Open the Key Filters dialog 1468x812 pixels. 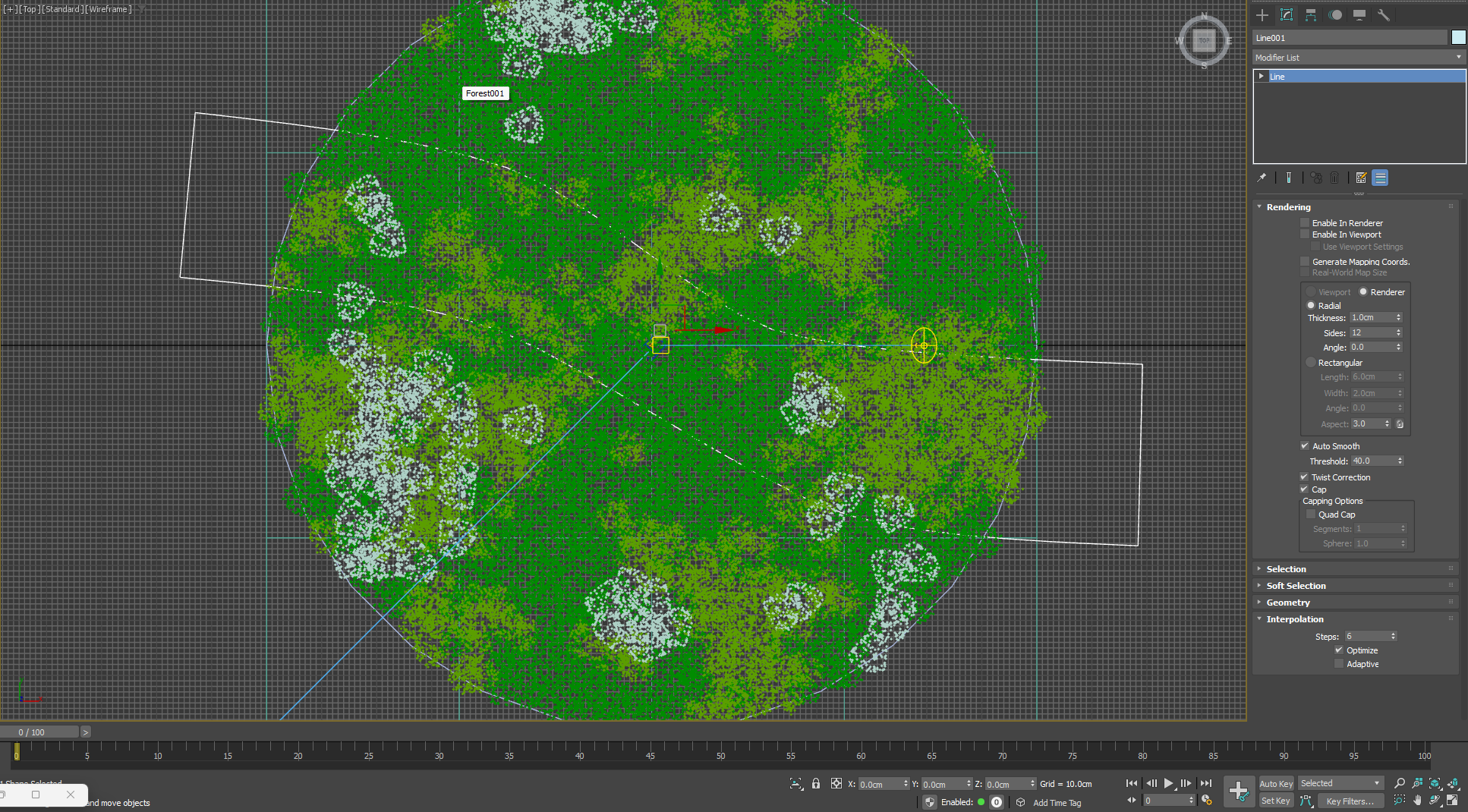pos(1350,801)
